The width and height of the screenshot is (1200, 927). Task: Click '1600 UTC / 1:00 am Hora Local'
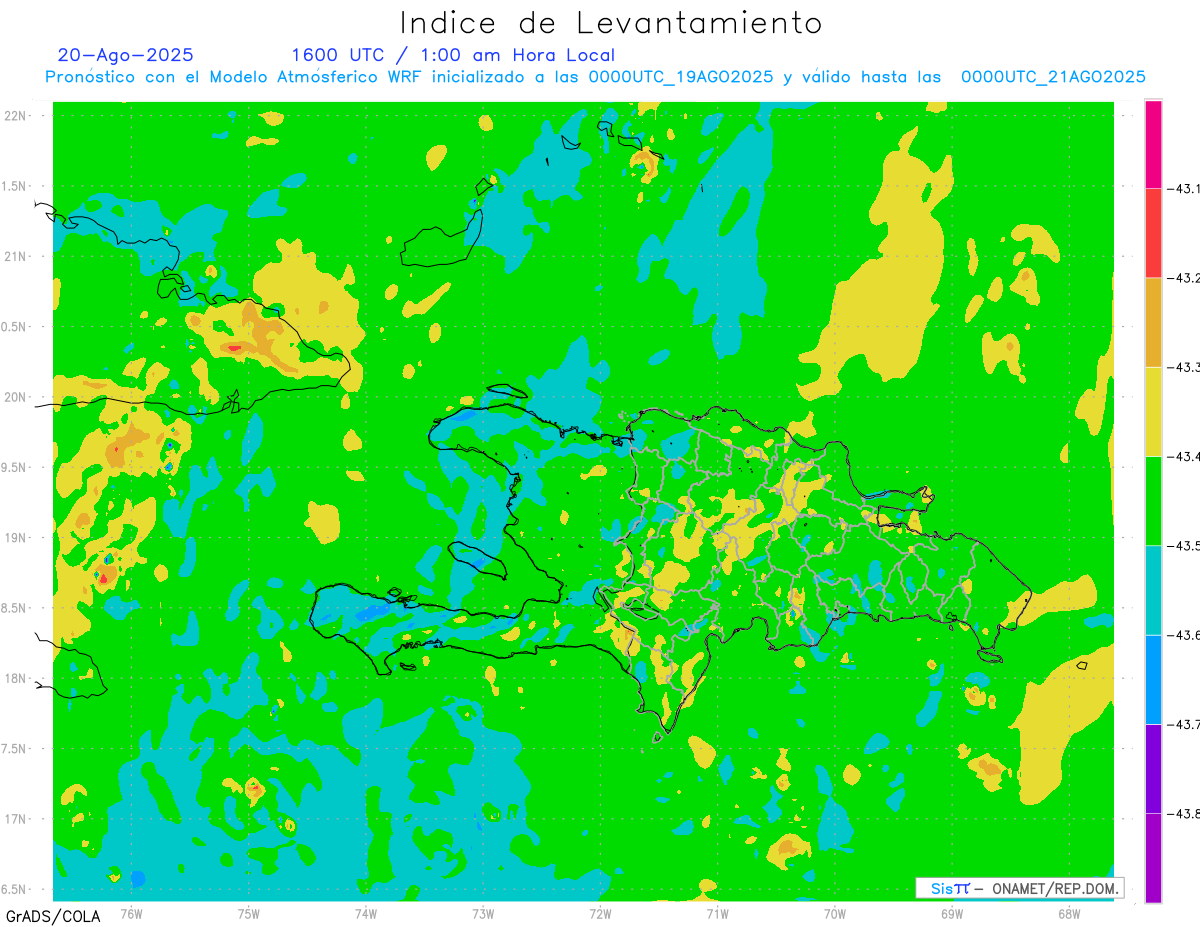click(453, 55)
